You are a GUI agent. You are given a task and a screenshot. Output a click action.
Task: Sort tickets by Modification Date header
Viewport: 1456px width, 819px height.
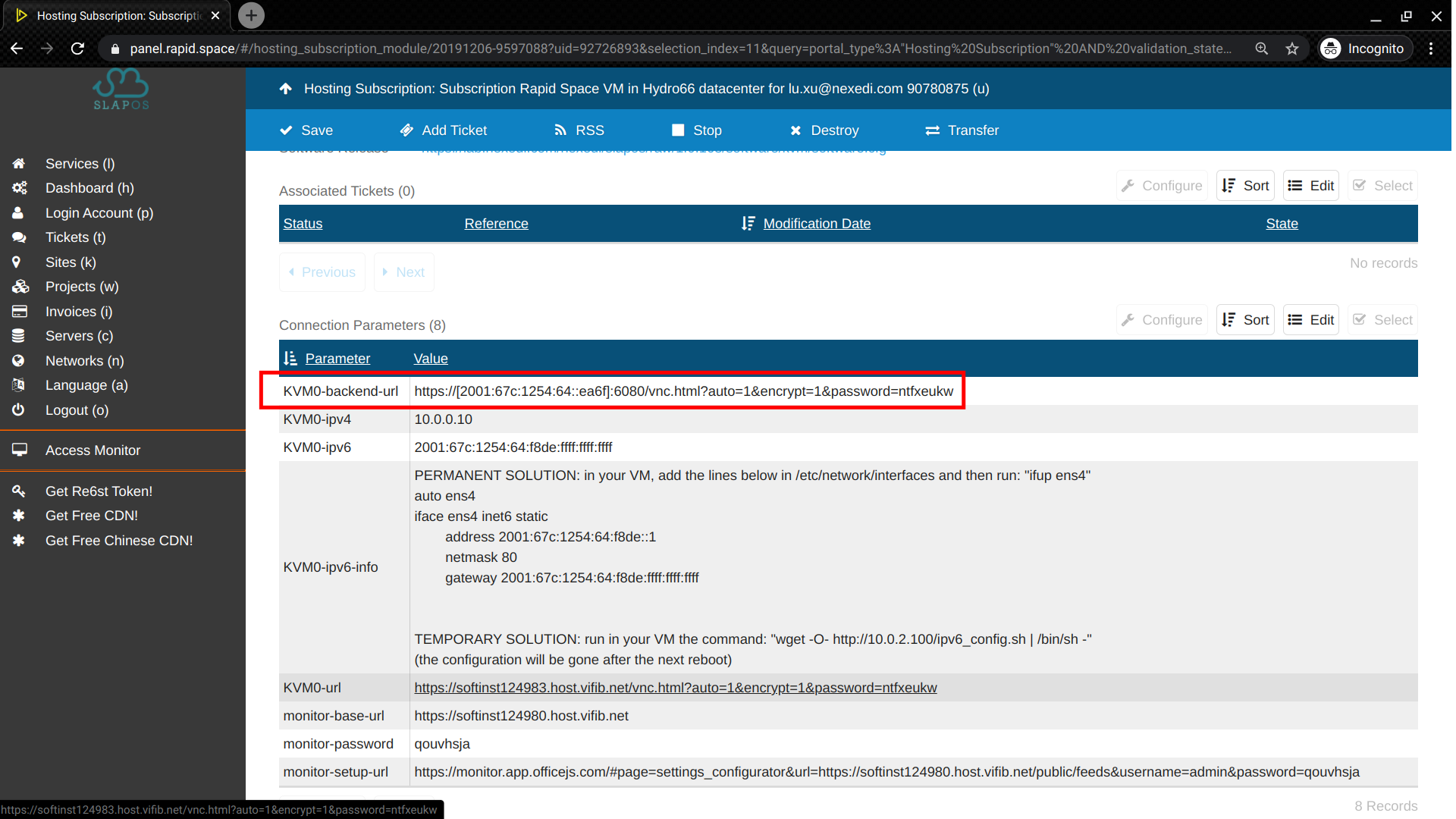(x=817, y=224)
